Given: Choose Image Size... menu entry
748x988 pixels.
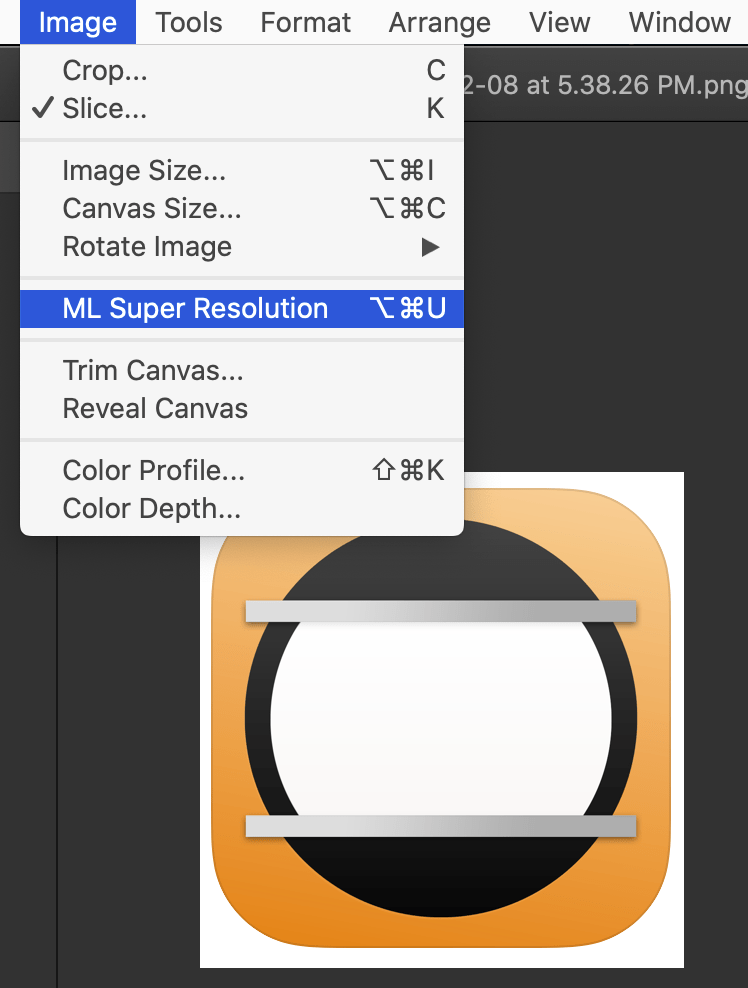Looking at the screenshot, I should (x=242, y=170).
